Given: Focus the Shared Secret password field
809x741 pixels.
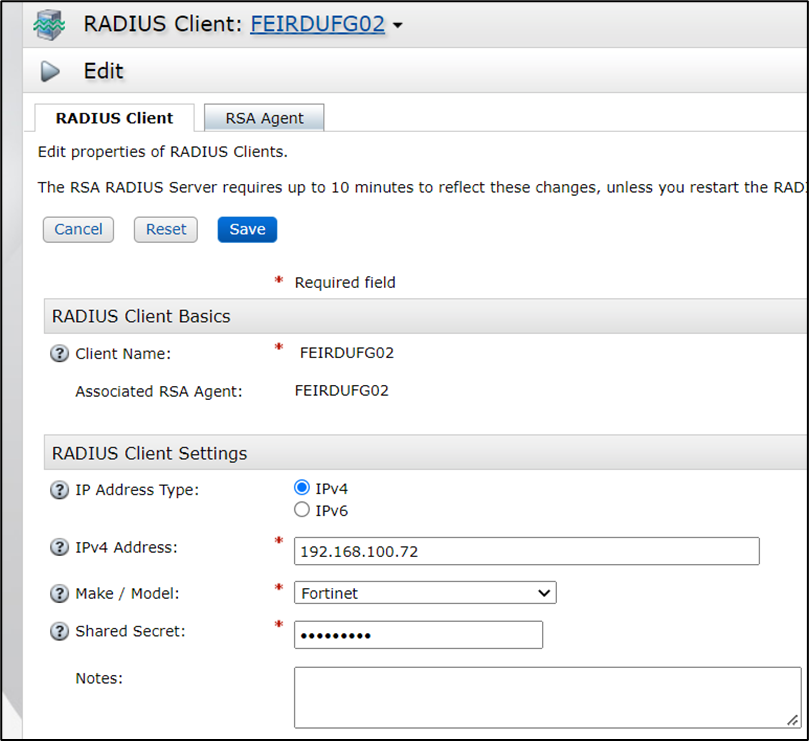Looking at the screenshot, I should click(418, 635).
